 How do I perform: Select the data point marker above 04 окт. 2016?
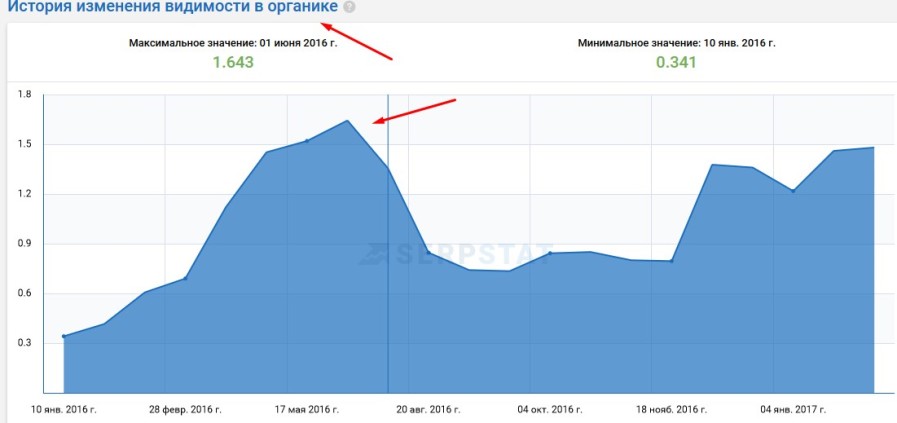[x=550, y=253]
